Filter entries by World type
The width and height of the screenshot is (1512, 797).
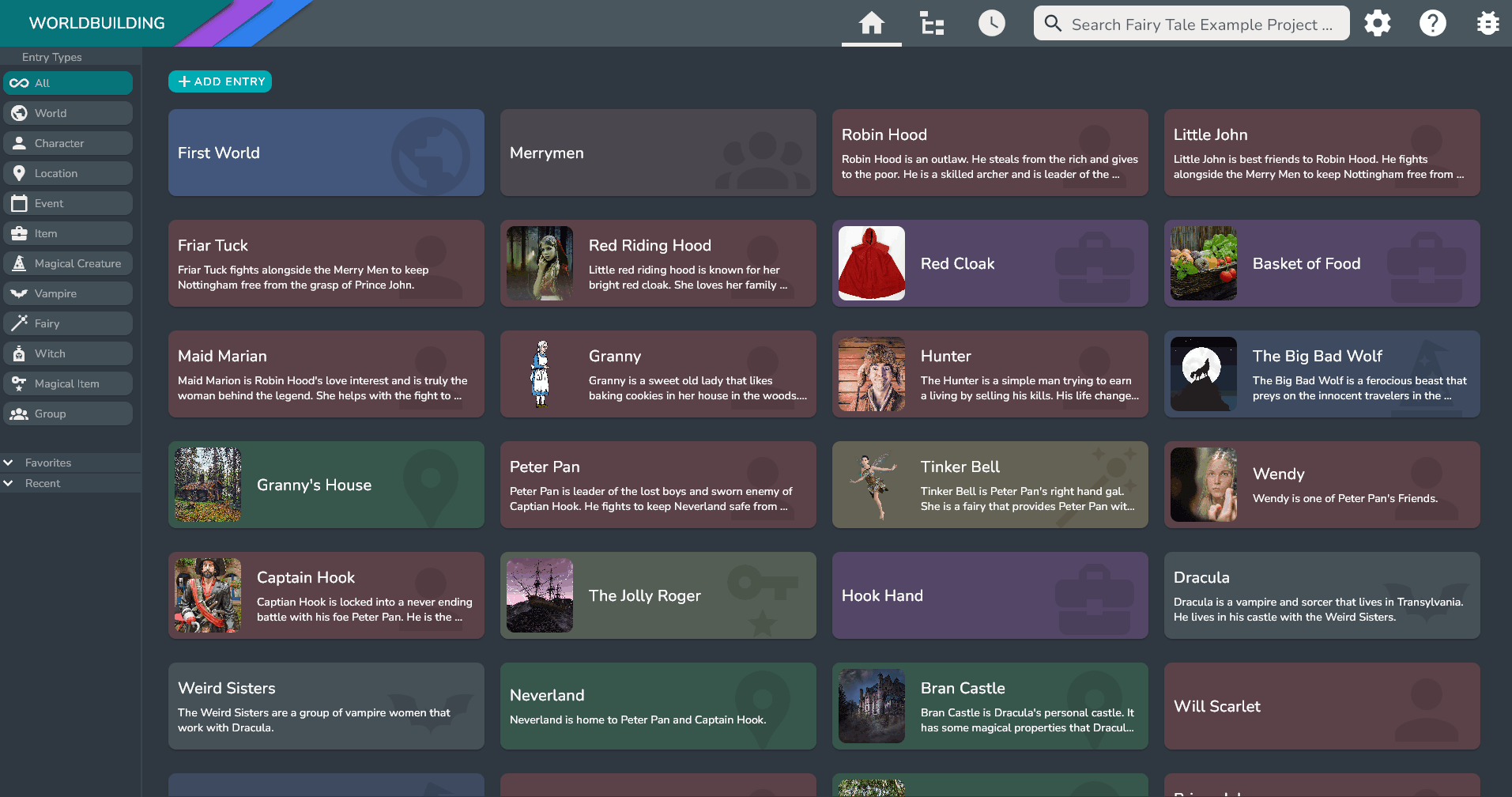pos(68,113)
